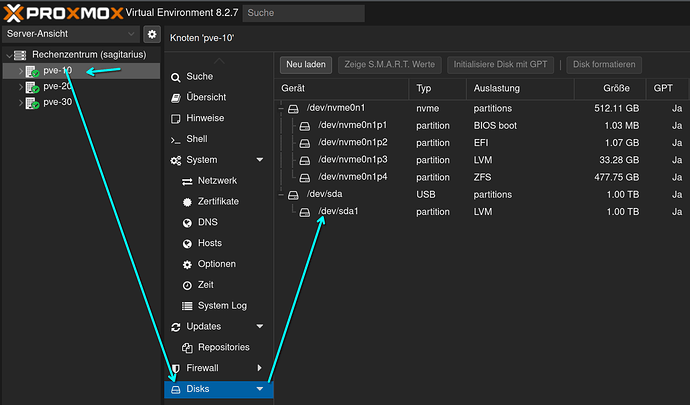This screenshot has width=690, height=405.
Task: Click the pve-20 node icon
Action: point(32,87)
